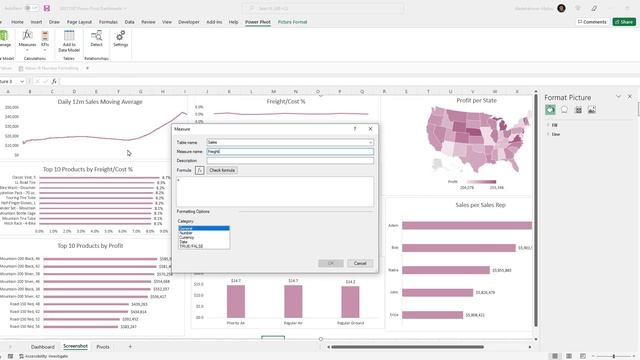Click the Detect relationships icon

point(96,36)
